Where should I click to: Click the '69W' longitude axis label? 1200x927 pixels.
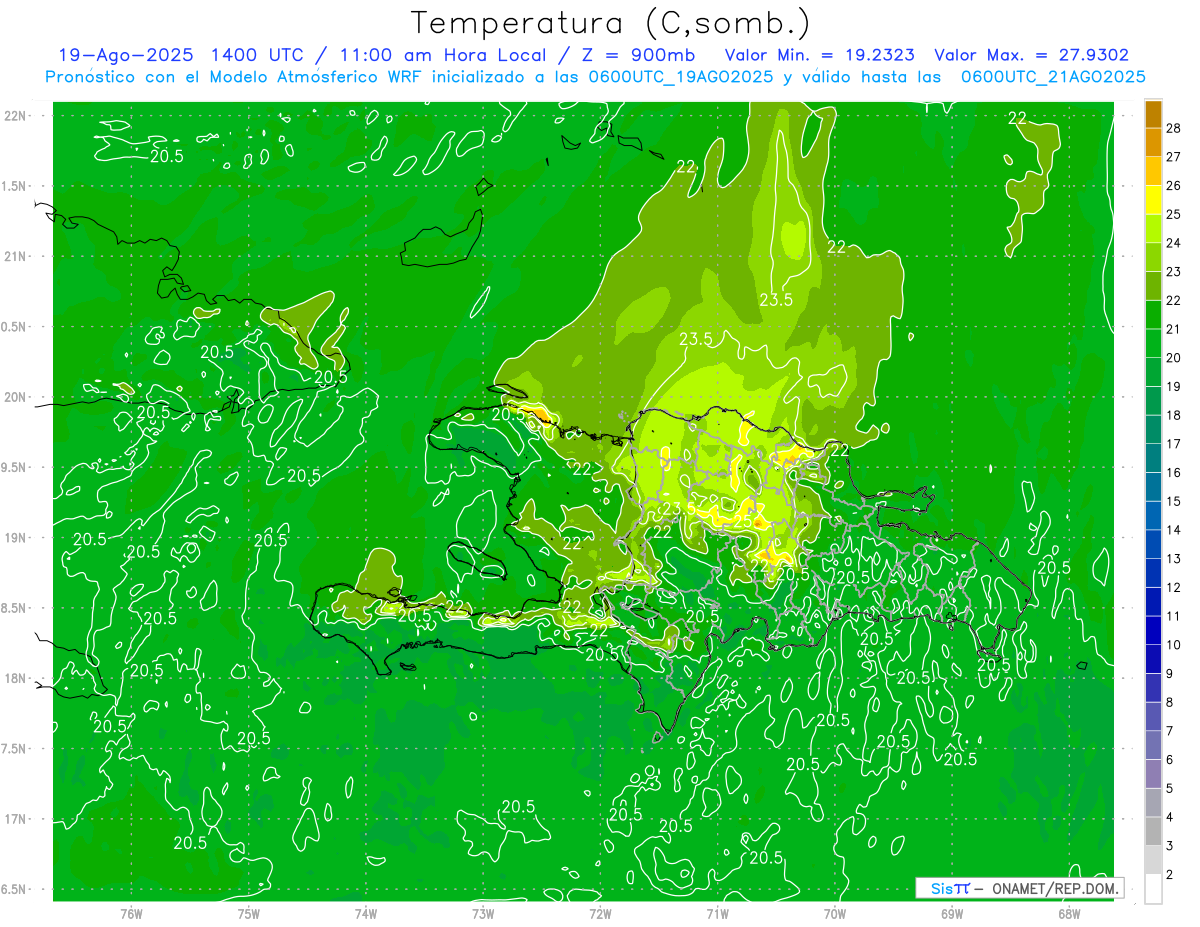tap(952, 913)
